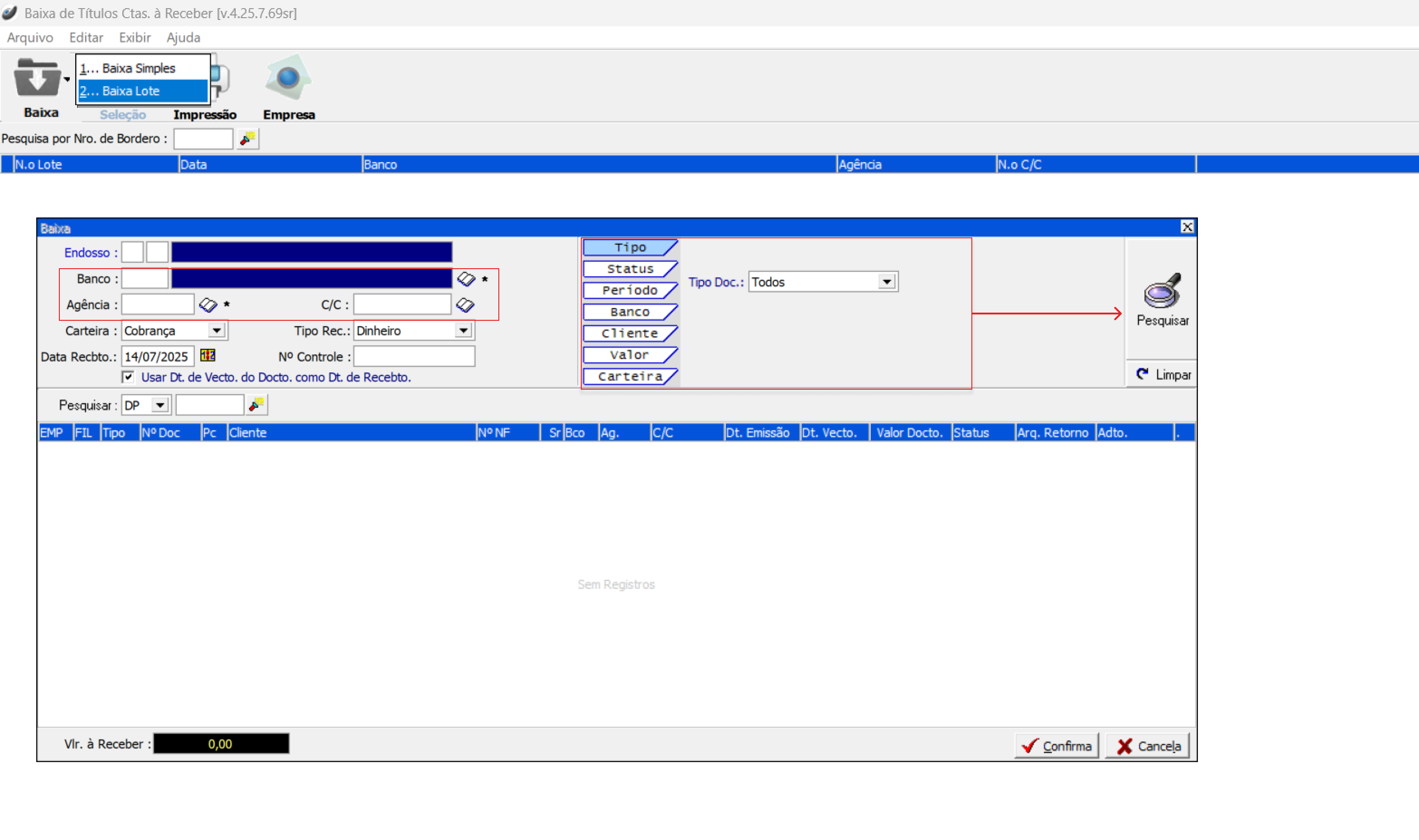Open the Arquivo menu
The image size is (1419, 840).
30,37
